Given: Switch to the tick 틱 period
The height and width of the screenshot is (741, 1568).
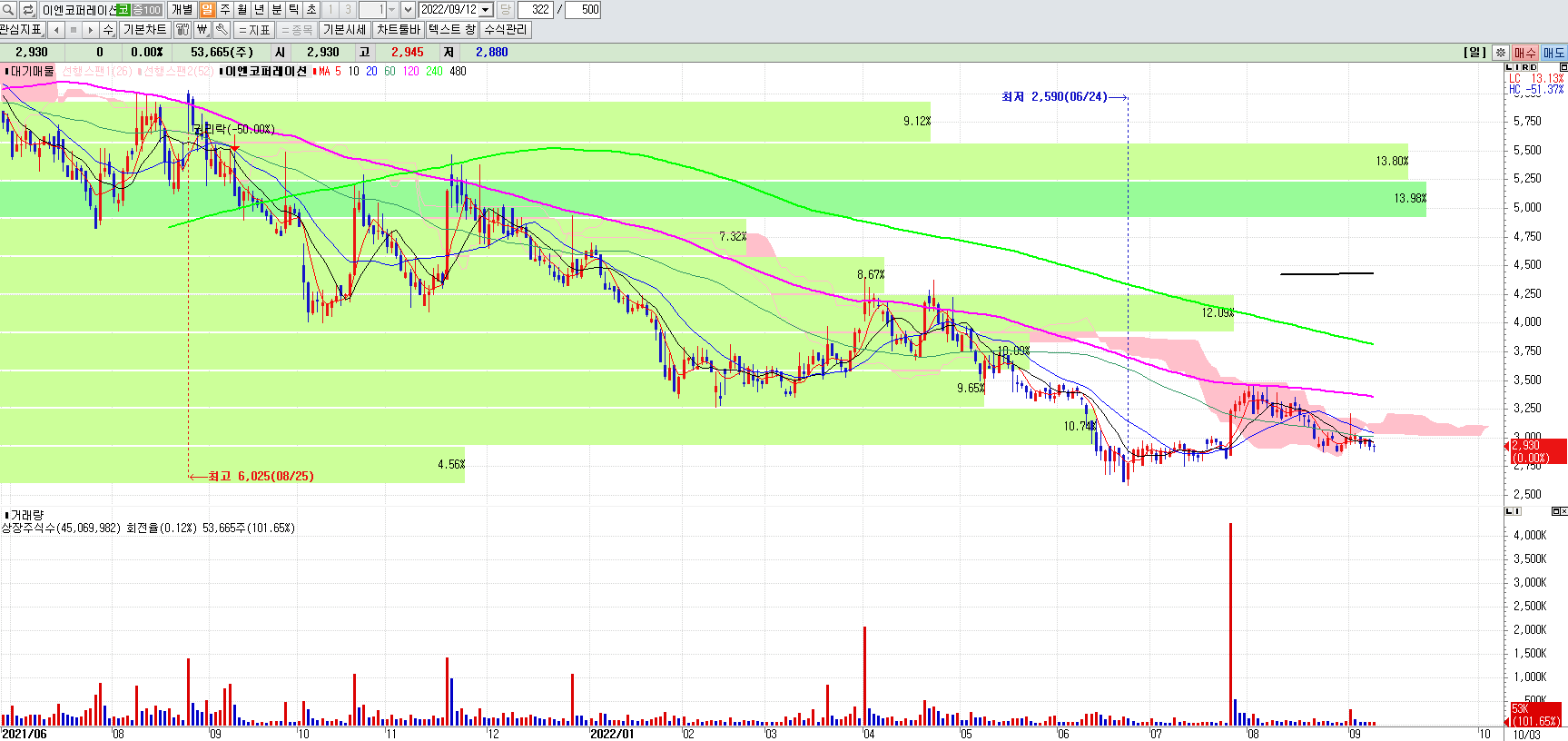Looking at the screenshot, I should click(x=294, y=9).
